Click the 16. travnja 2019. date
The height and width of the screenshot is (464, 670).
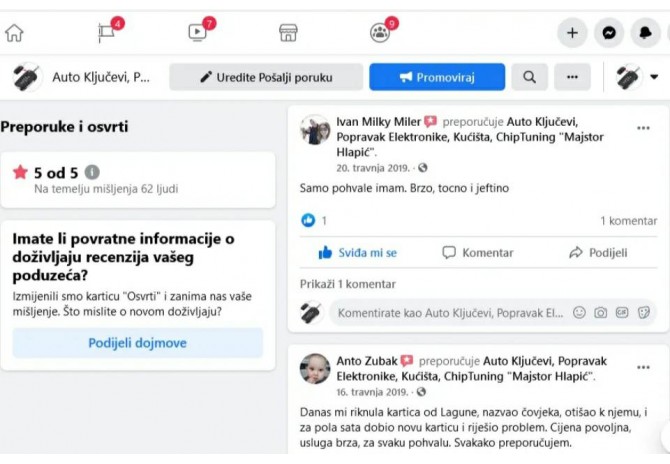click(x=372, y=392)
